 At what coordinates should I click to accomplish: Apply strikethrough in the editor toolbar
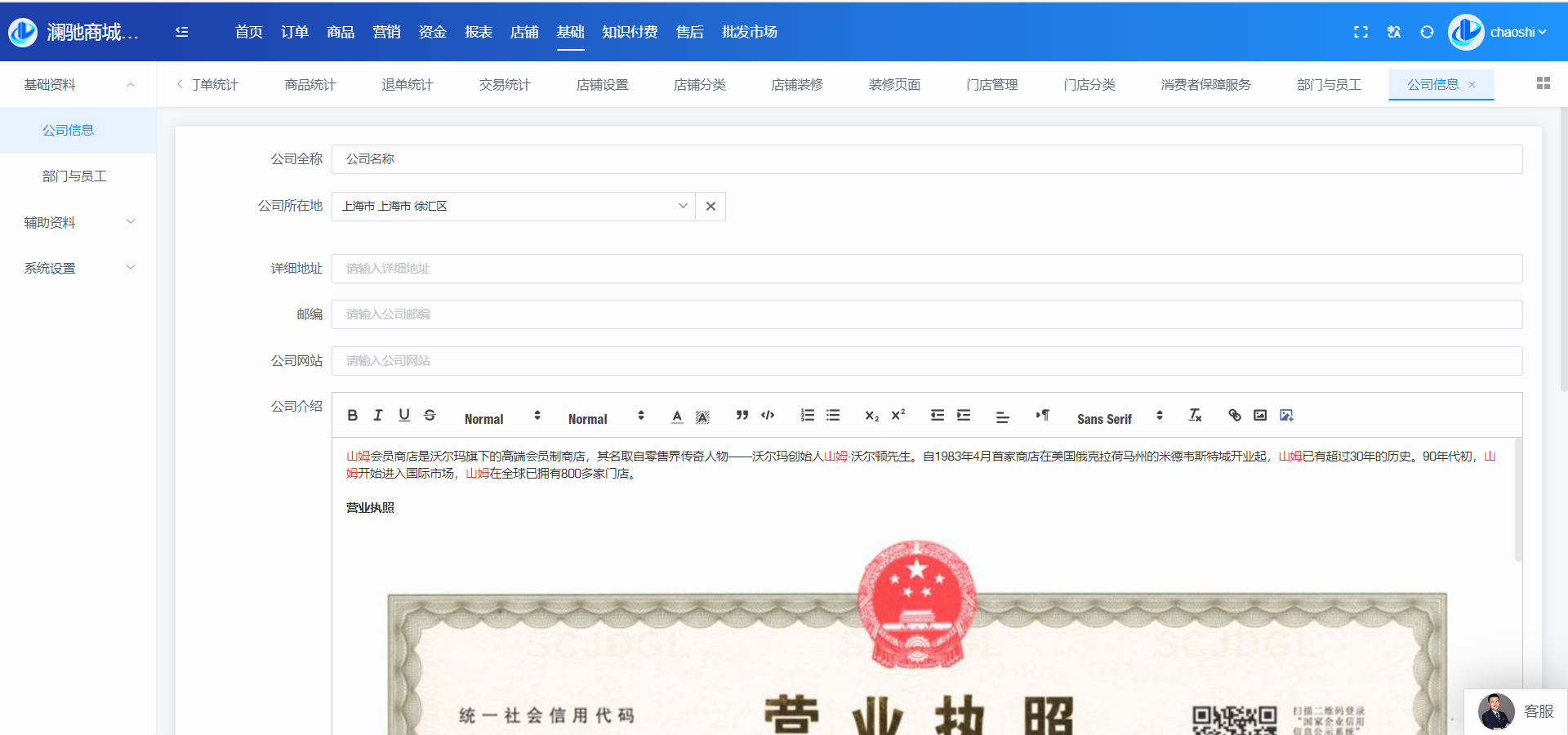pos(430,416)
